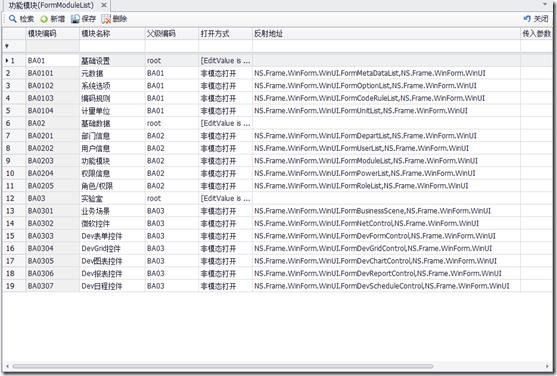Click the 模块编码 filter cell

53,46
